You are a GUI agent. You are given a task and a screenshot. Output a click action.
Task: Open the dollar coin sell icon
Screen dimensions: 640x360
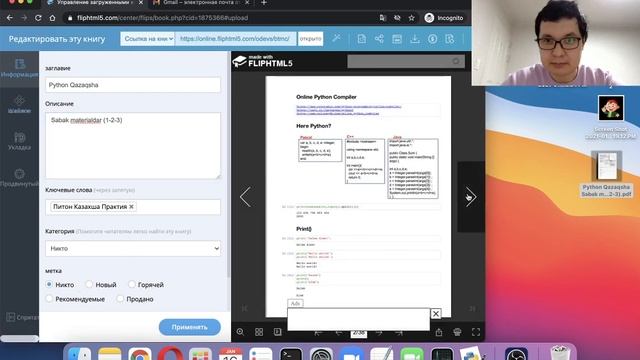click(432, 39)
